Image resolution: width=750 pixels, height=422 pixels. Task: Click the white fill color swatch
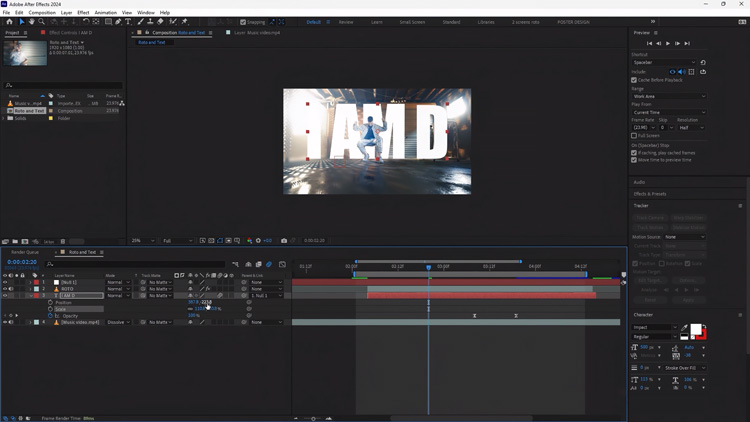tap(696, 329)
